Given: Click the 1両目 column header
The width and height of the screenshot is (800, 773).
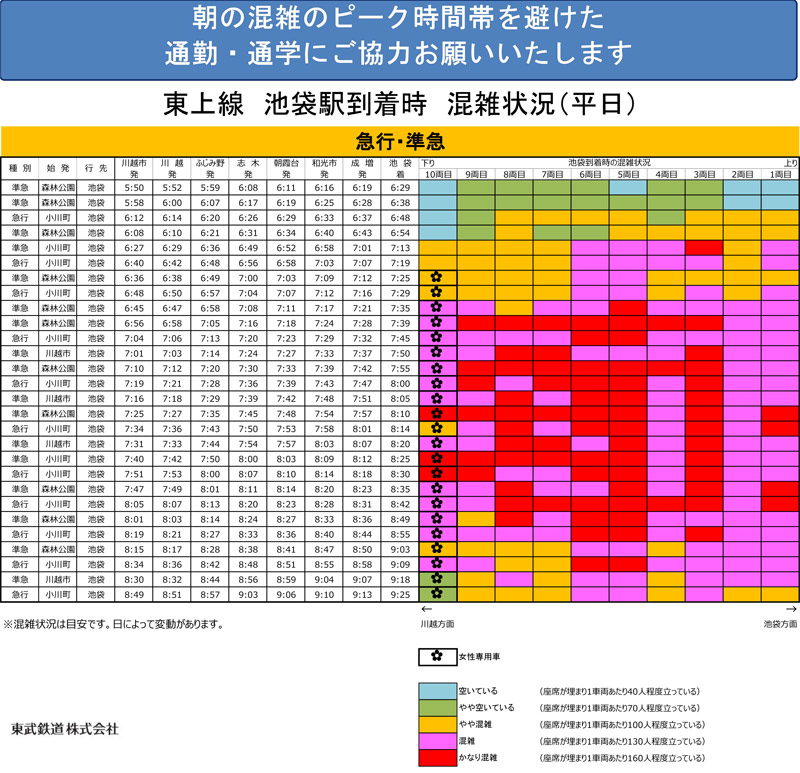Looking at the screenshot, I should 780,173.
